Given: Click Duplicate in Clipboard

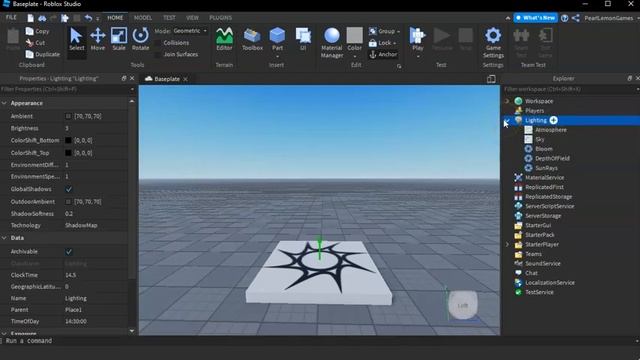Looking at the screenshot, I should coord(42,54).
